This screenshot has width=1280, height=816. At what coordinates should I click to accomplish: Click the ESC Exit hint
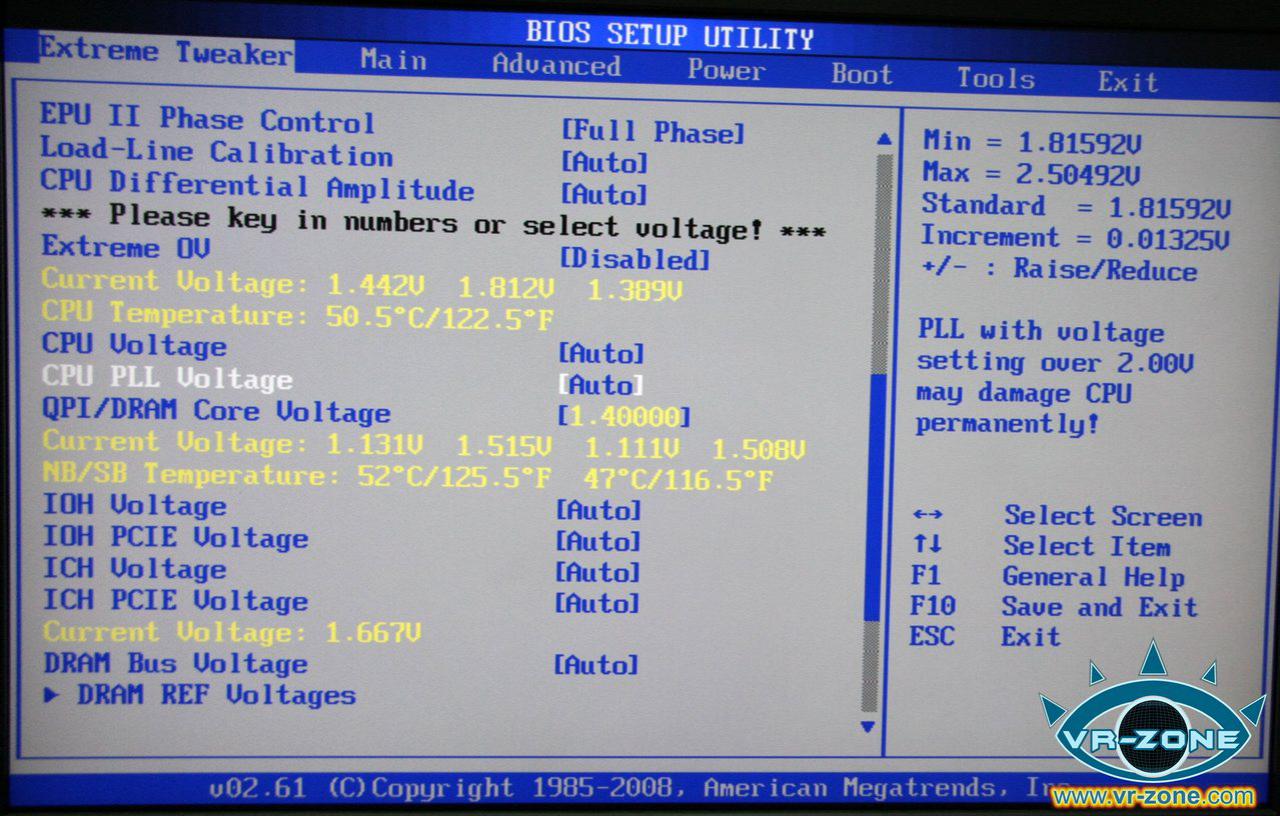984,636
